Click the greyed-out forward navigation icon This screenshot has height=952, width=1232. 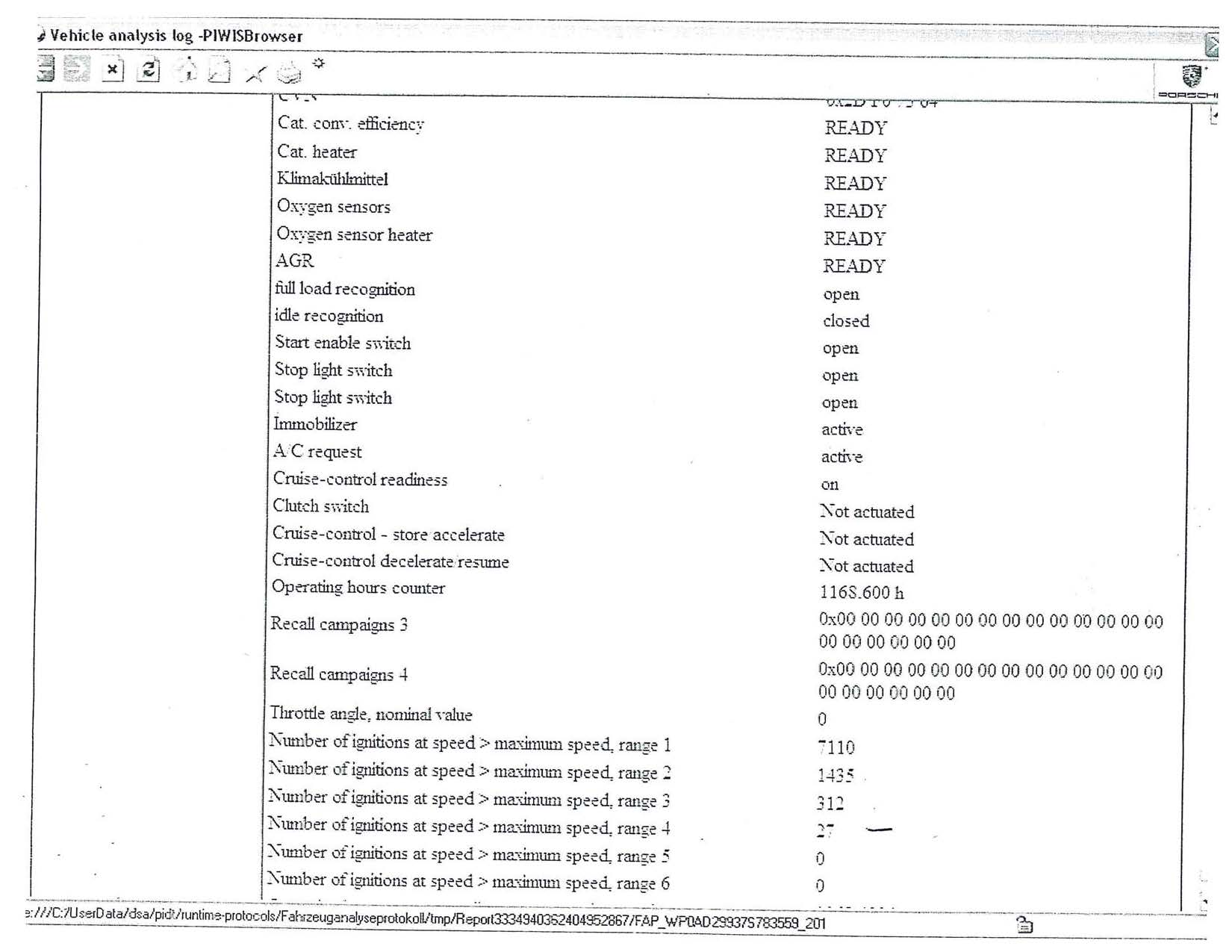76,69
